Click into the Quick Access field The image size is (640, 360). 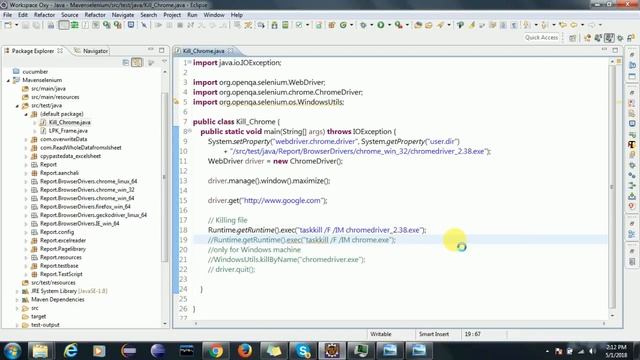[541, 38]
